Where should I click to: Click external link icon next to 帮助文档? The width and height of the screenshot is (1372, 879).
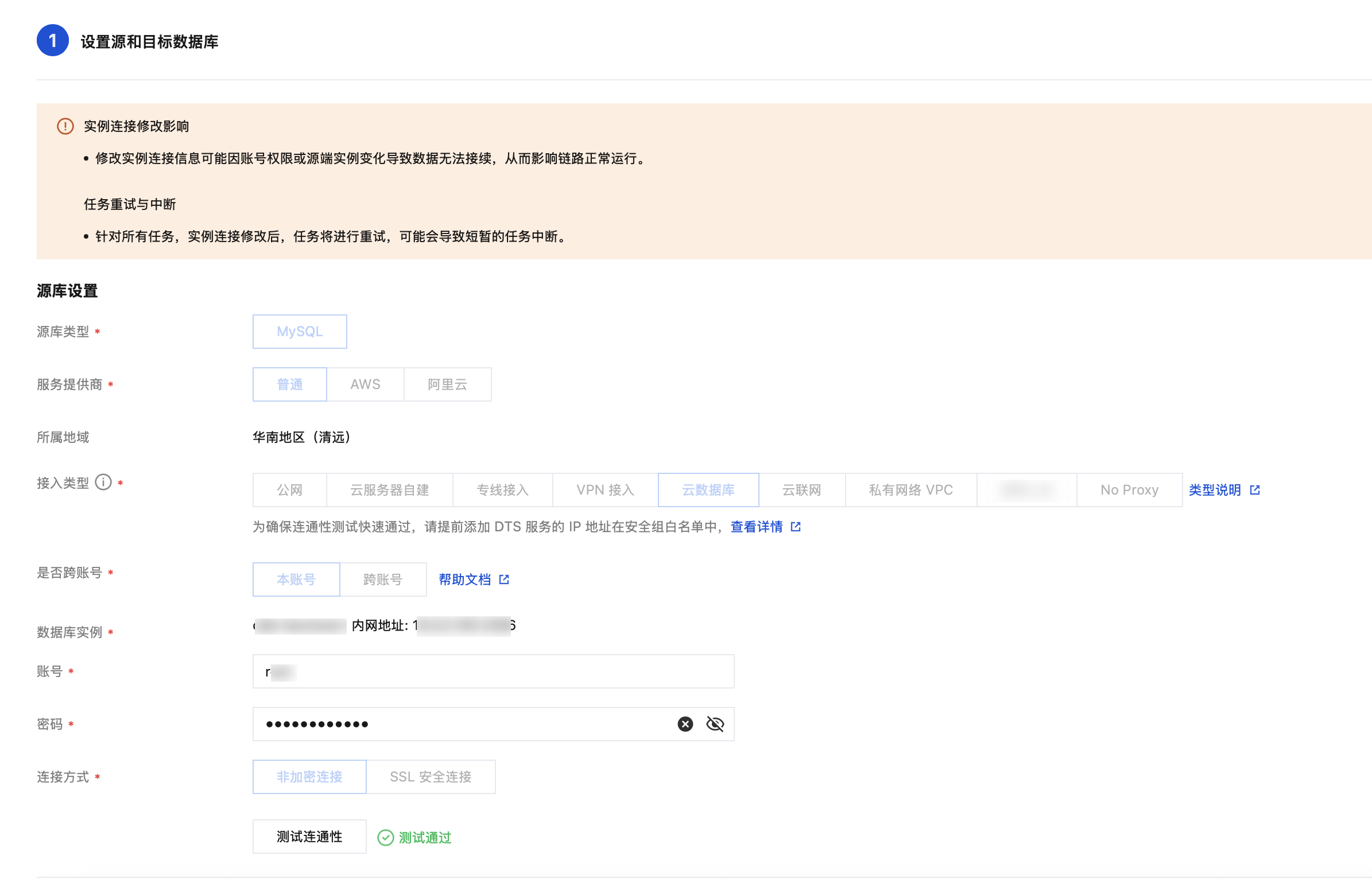(x=504, y=579)
